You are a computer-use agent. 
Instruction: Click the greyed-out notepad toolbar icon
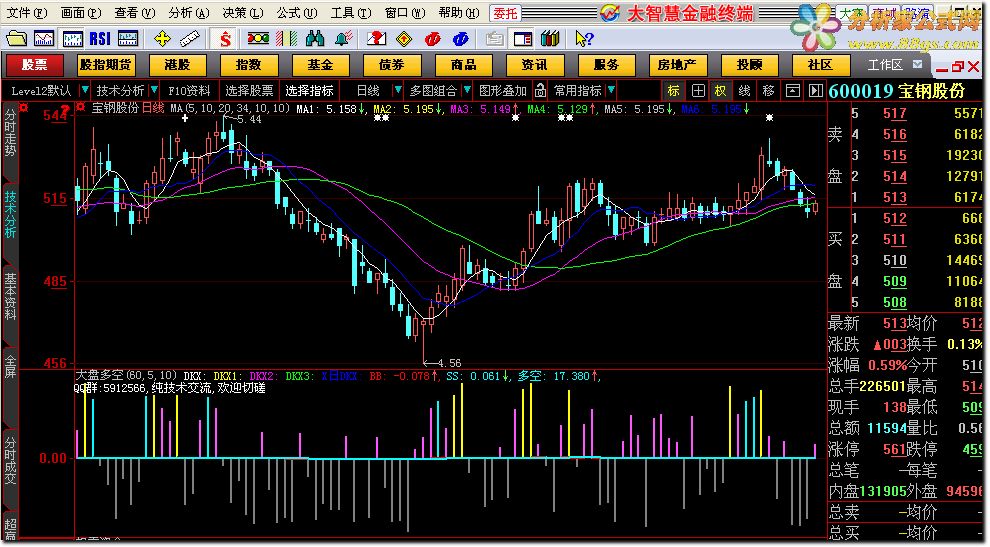[494, 39]
